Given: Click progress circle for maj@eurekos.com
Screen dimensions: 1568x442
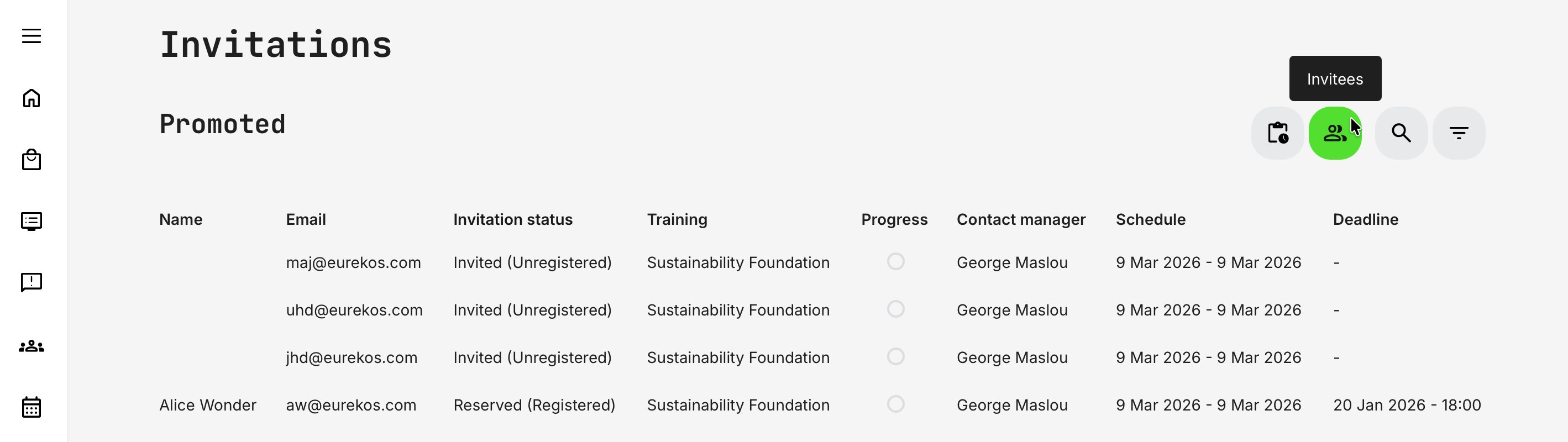Looking at the screenshot, I should [x=895, y=262].
